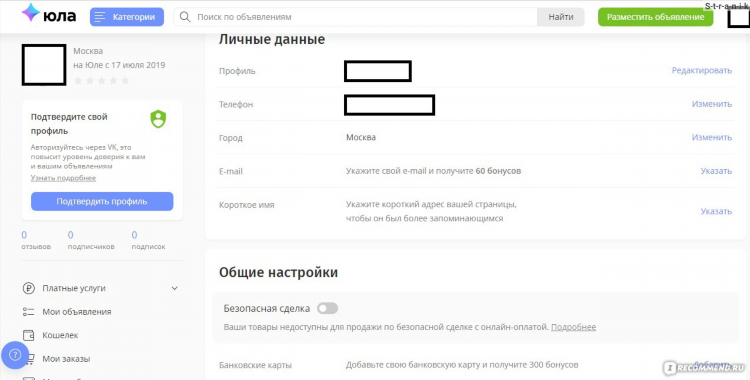Expand Платные услуги chevron arrow
This screenshot has height=380, width=750.
click(x=175, y=289)
